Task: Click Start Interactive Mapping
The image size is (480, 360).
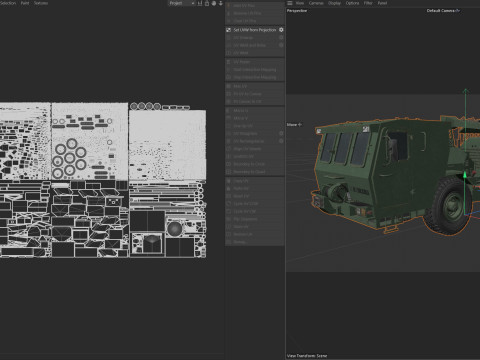Action: (255, 70)
